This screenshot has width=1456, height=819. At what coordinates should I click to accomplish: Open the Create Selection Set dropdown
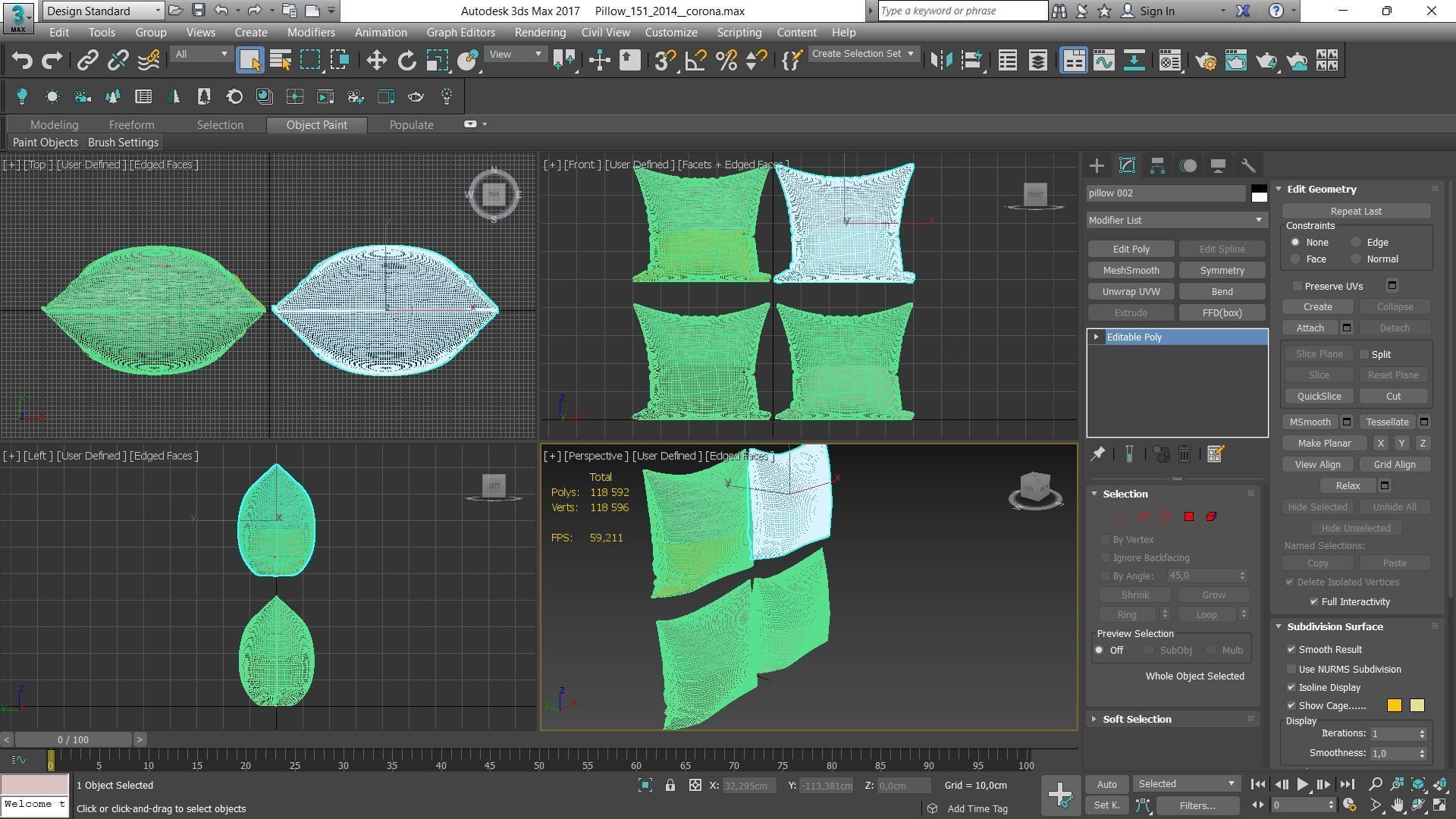point(911,54)
